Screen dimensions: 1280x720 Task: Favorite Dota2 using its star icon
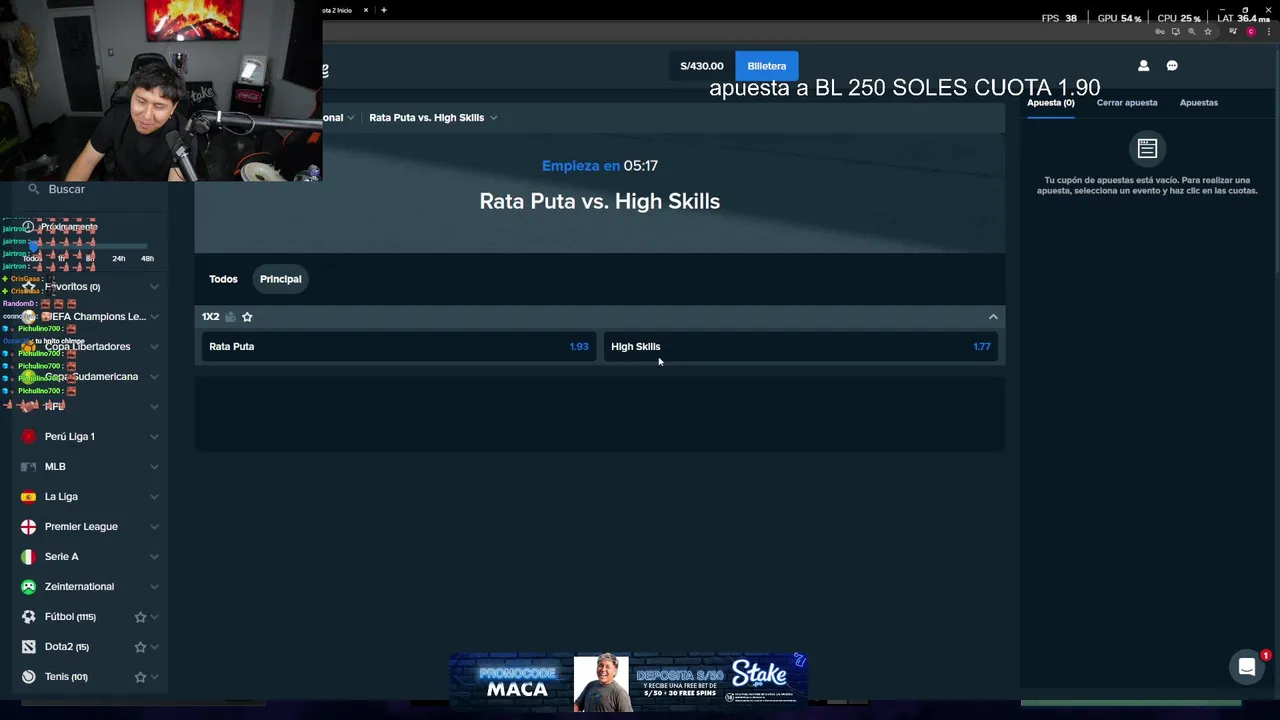point(140,647)
